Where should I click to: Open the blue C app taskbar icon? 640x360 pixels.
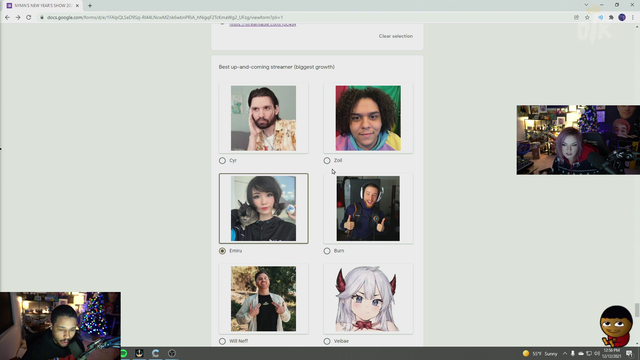coord(156,353)
